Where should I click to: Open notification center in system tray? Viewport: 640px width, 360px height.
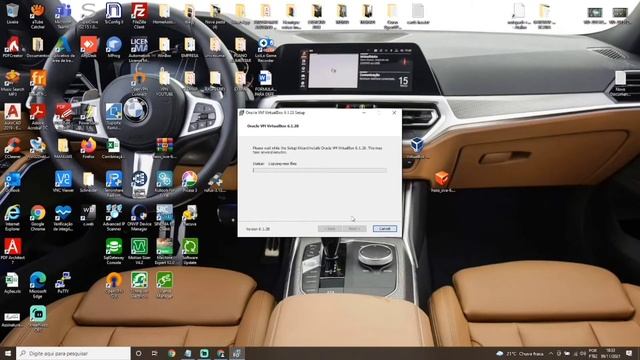(x=629, y=353)
